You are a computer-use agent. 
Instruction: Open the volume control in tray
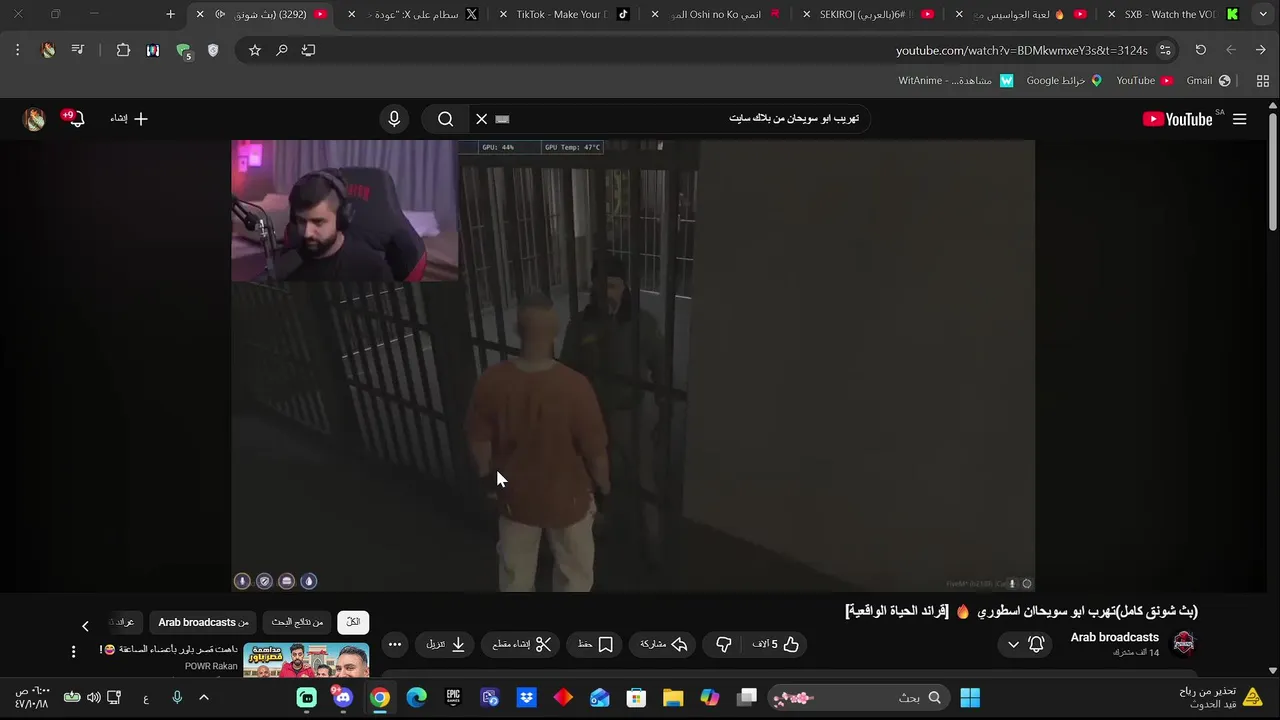[93, 698]
